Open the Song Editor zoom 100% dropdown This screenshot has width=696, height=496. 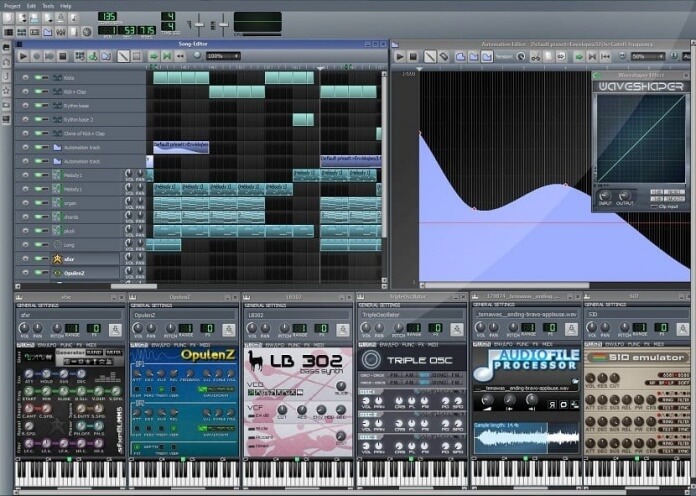pyautogui.click(x=223, y=56)
